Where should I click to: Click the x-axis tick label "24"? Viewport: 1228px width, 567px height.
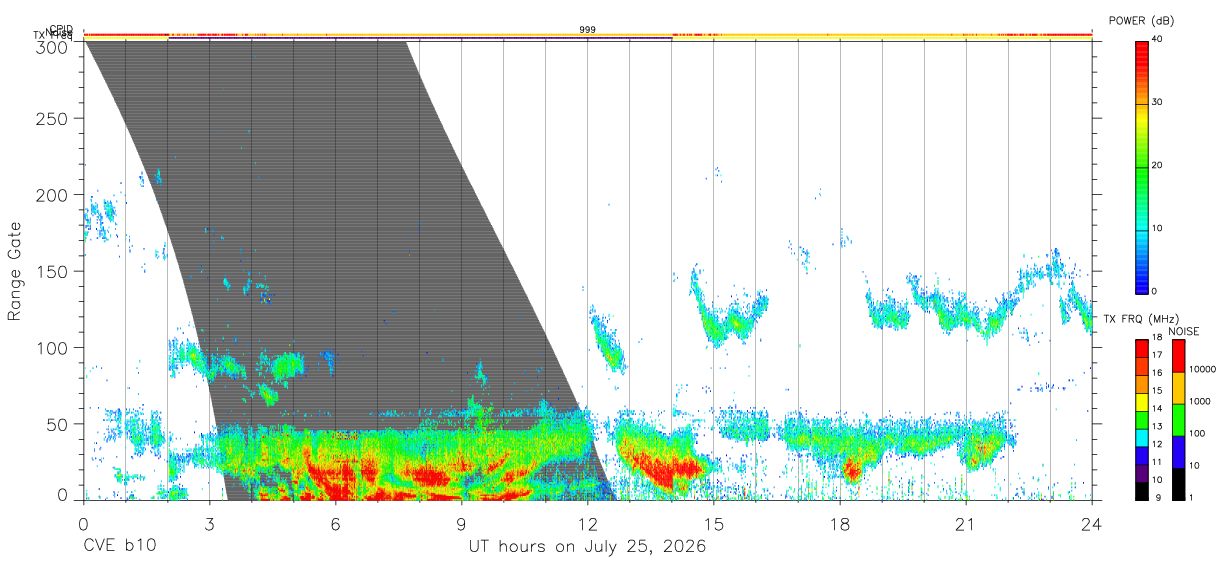coord(1092,523)
